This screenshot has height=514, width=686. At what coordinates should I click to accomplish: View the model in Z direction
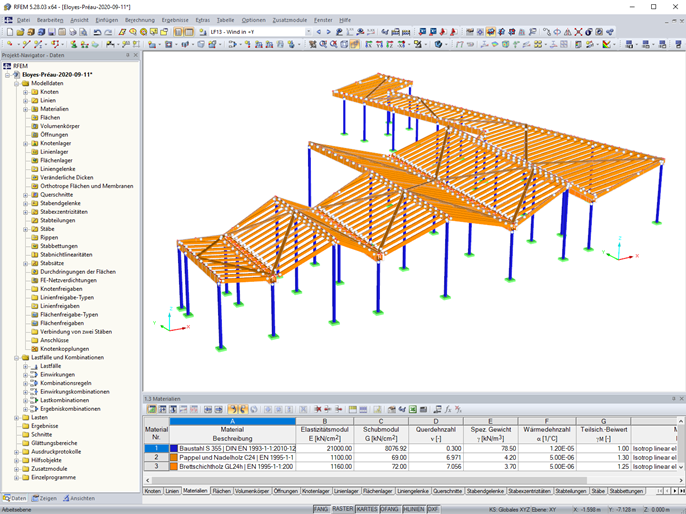pos(390,44)
